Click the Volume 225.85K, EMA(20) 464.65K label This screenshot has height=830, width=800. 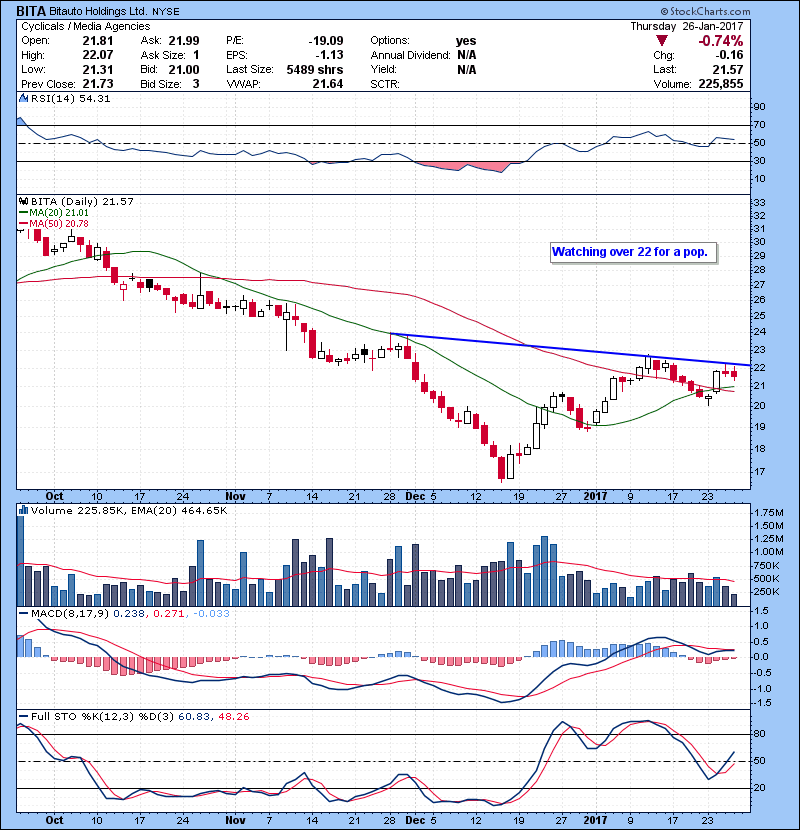click(129, 510)
